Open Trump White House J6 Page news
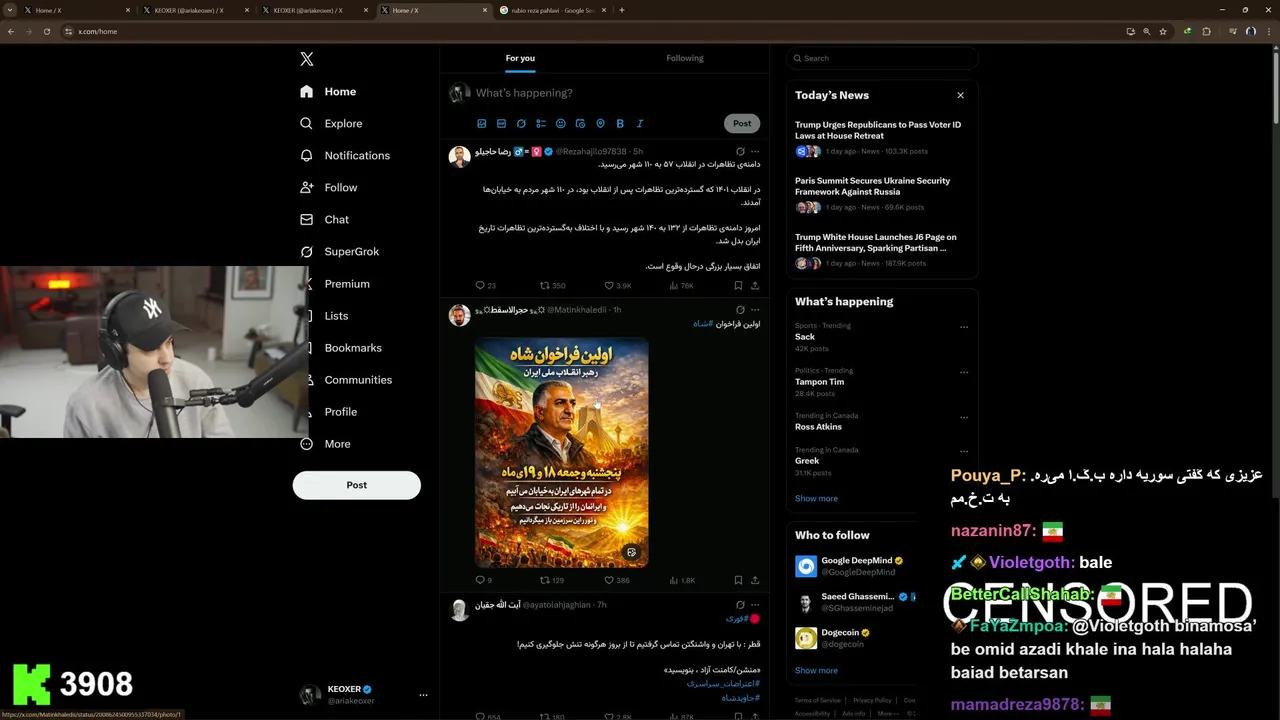The width and height of the screenshot is (1280, 720). (880, 250)
